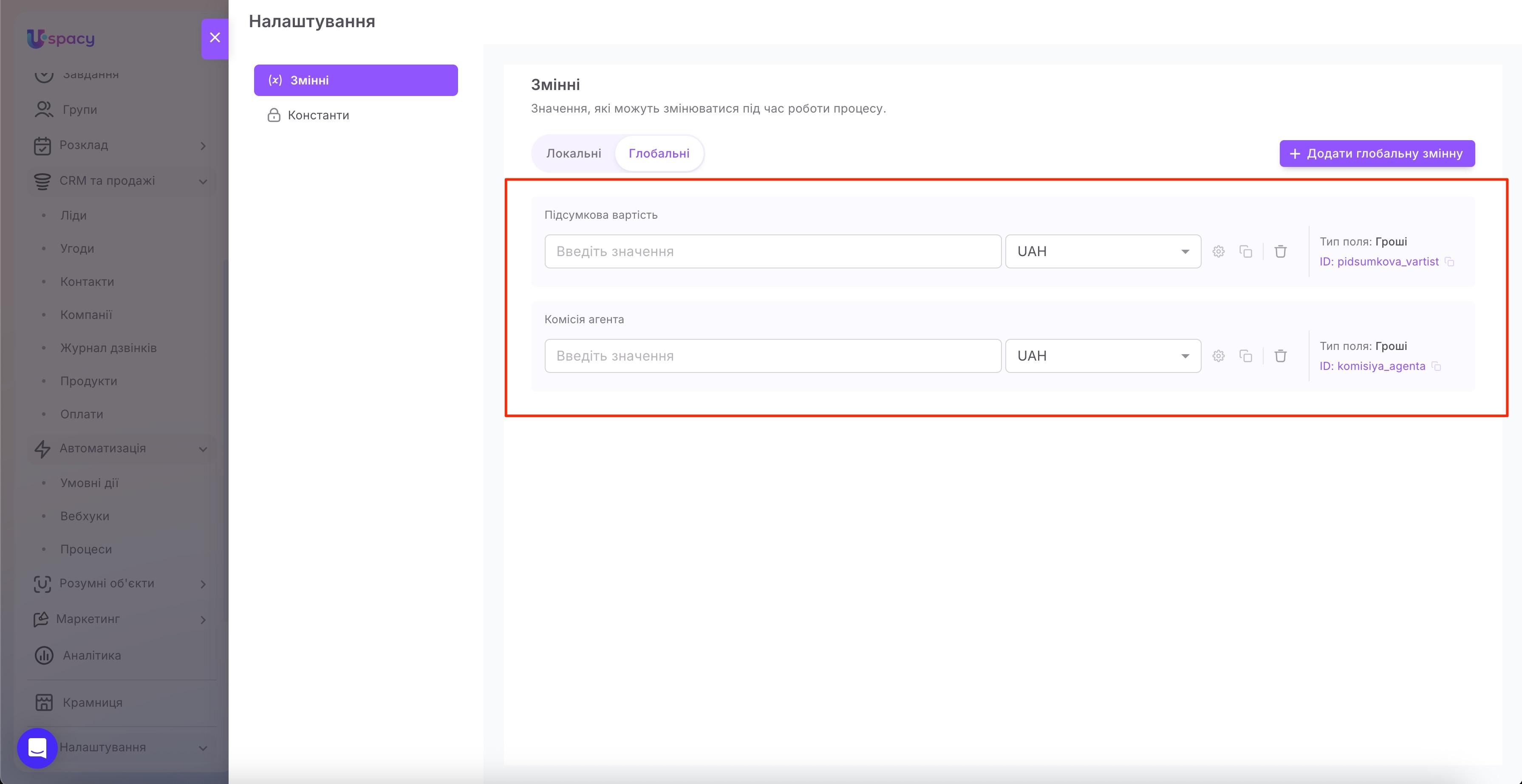This screenshot has width=1522, height=784.
Task: Click the ID: pidsumkova_vartist link
Action: click(x=1380, y=262)
